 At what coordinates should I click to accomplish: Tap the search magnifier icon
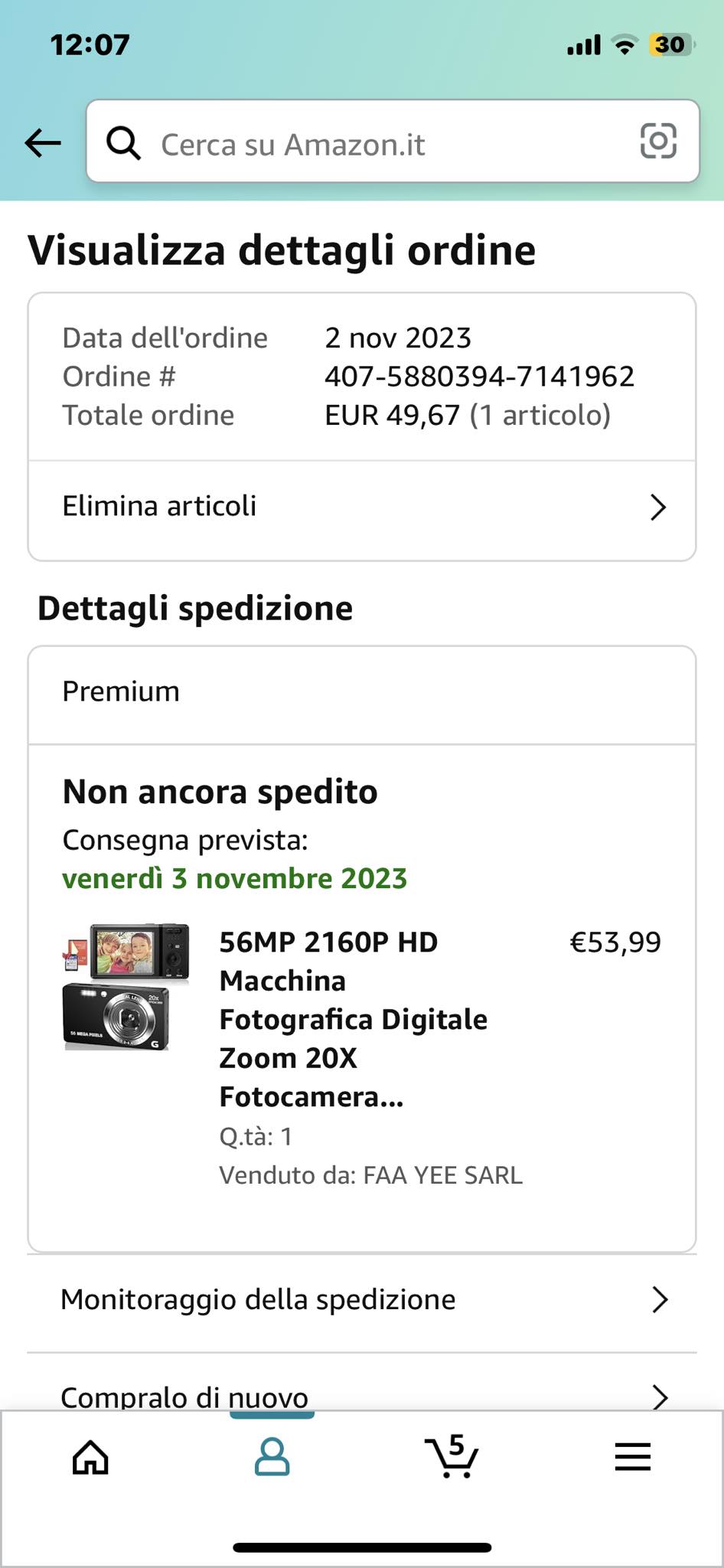(122, 142)
